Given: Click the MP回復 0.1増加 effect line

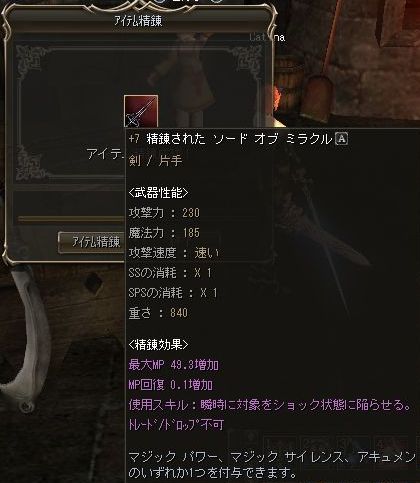Looking at the screenshot, I should coord(171,385).
